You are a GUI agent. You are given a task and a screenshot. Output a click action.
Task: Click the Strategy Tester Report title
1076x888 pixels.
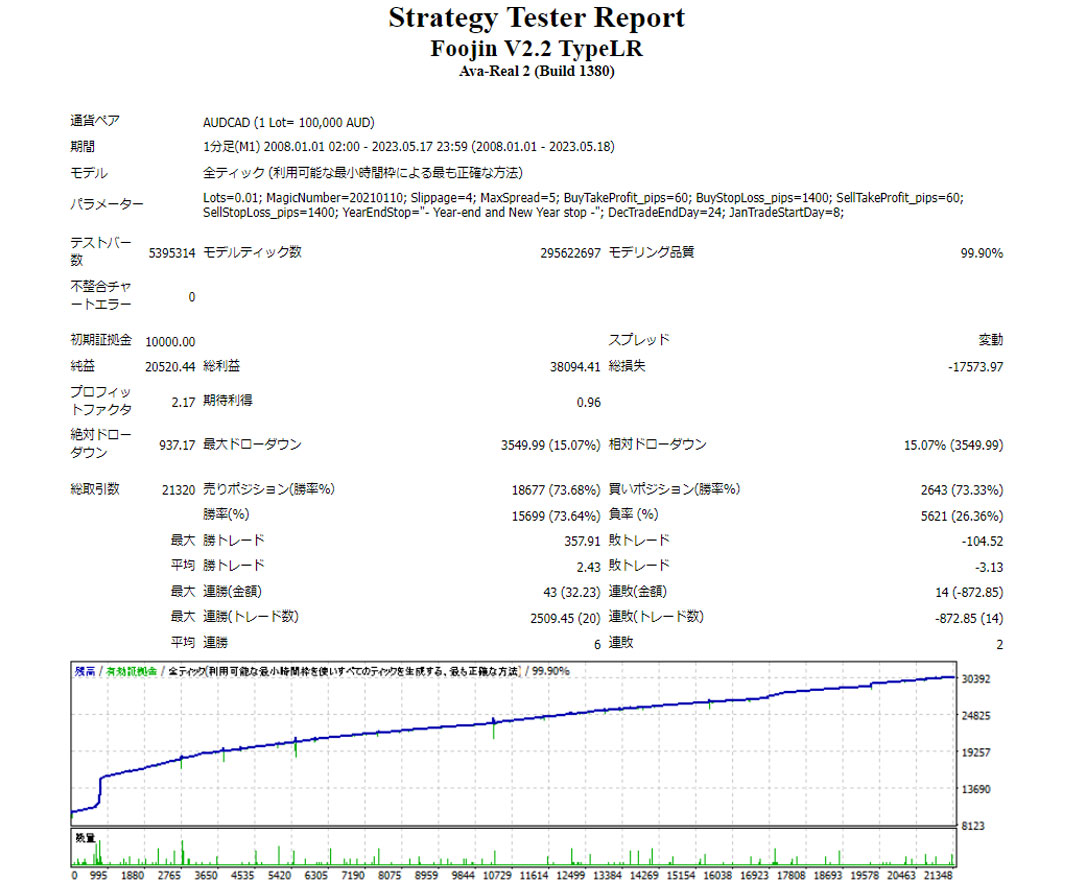pyautogui.click(x=537, y=19)
